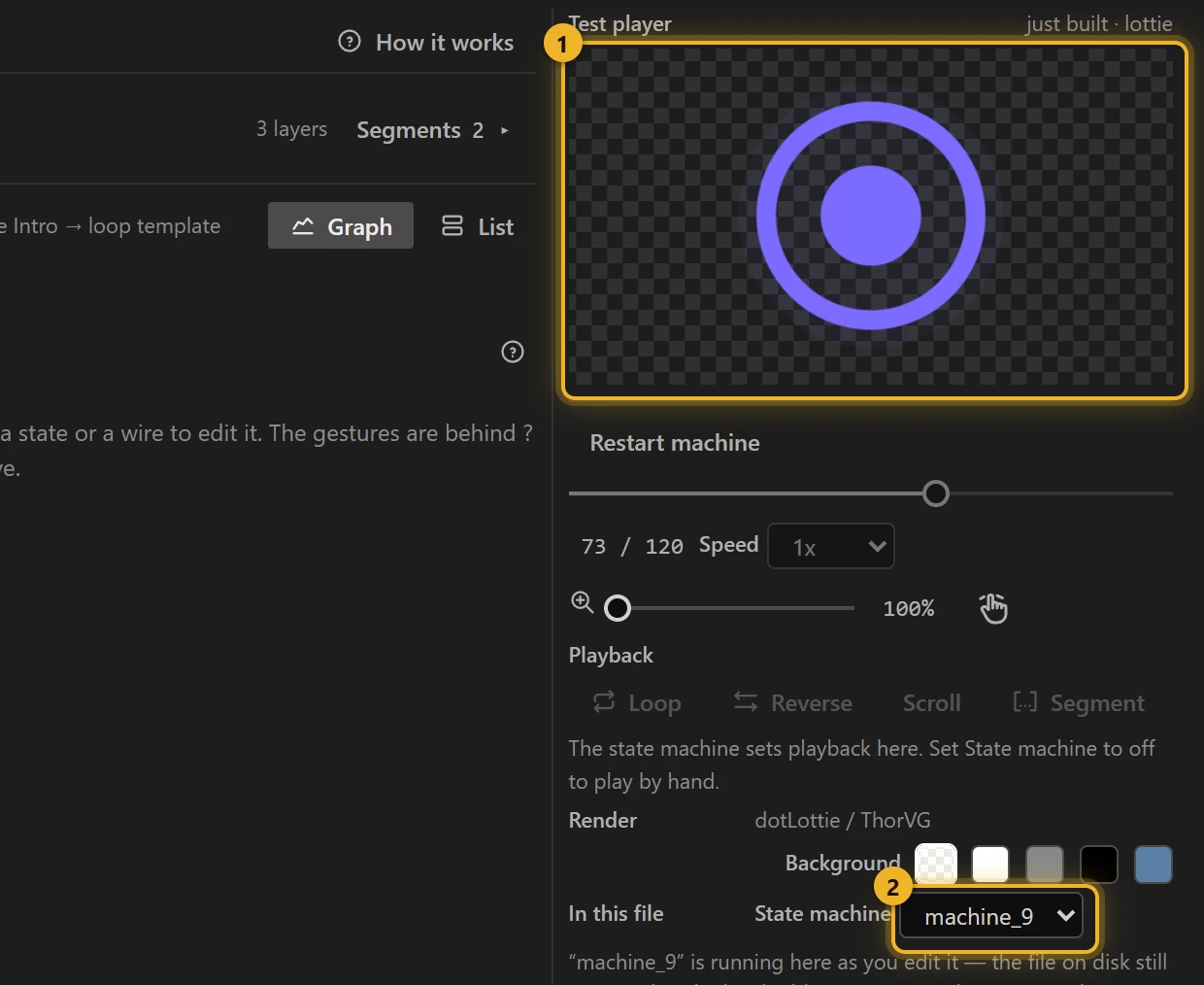Click the zoom magnifier icon
Screen dimensions: 1204x985
(583, 602)
